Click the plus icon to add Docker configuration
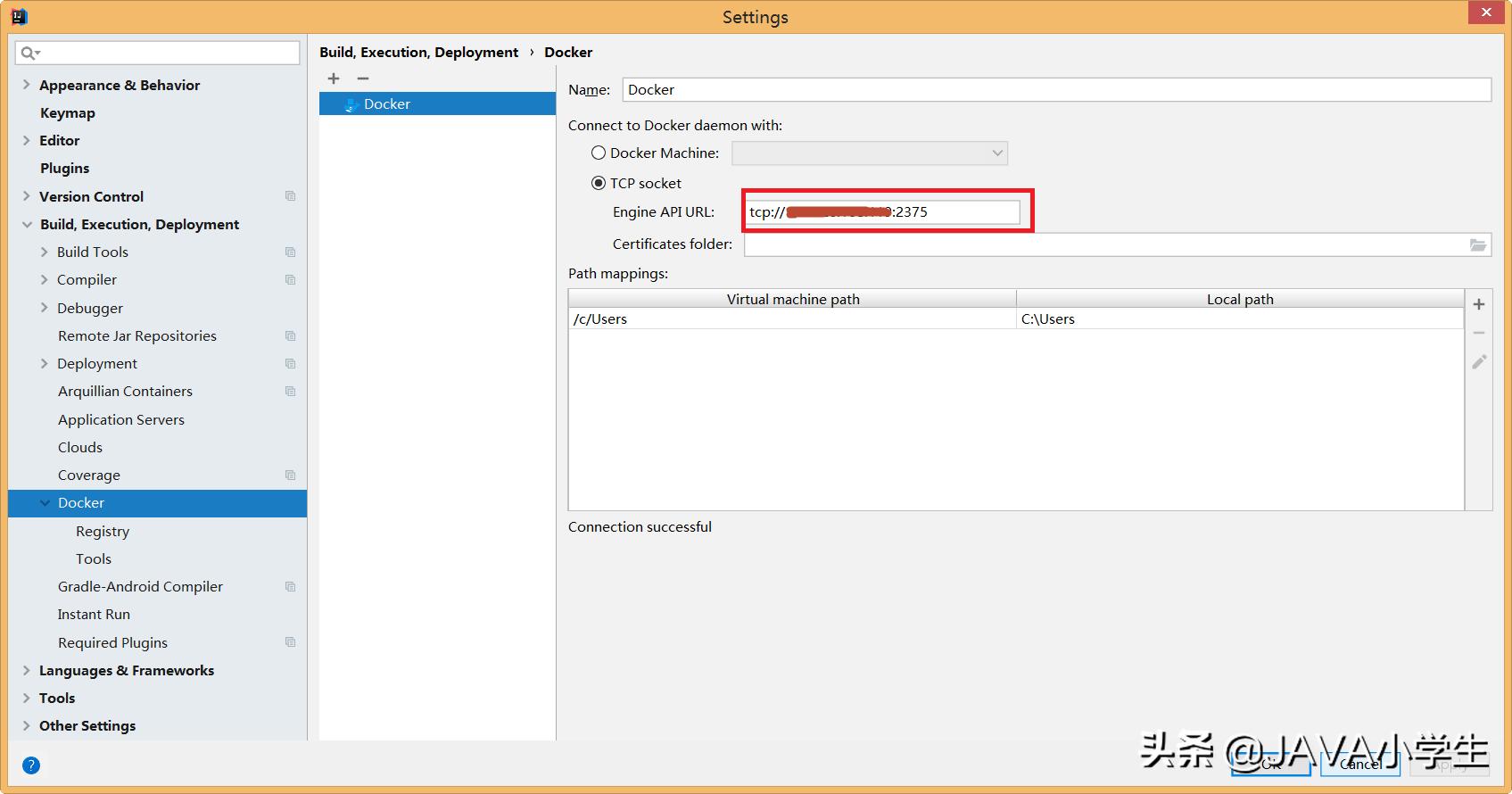The image size is (1512, 794). tap(334, 79)
